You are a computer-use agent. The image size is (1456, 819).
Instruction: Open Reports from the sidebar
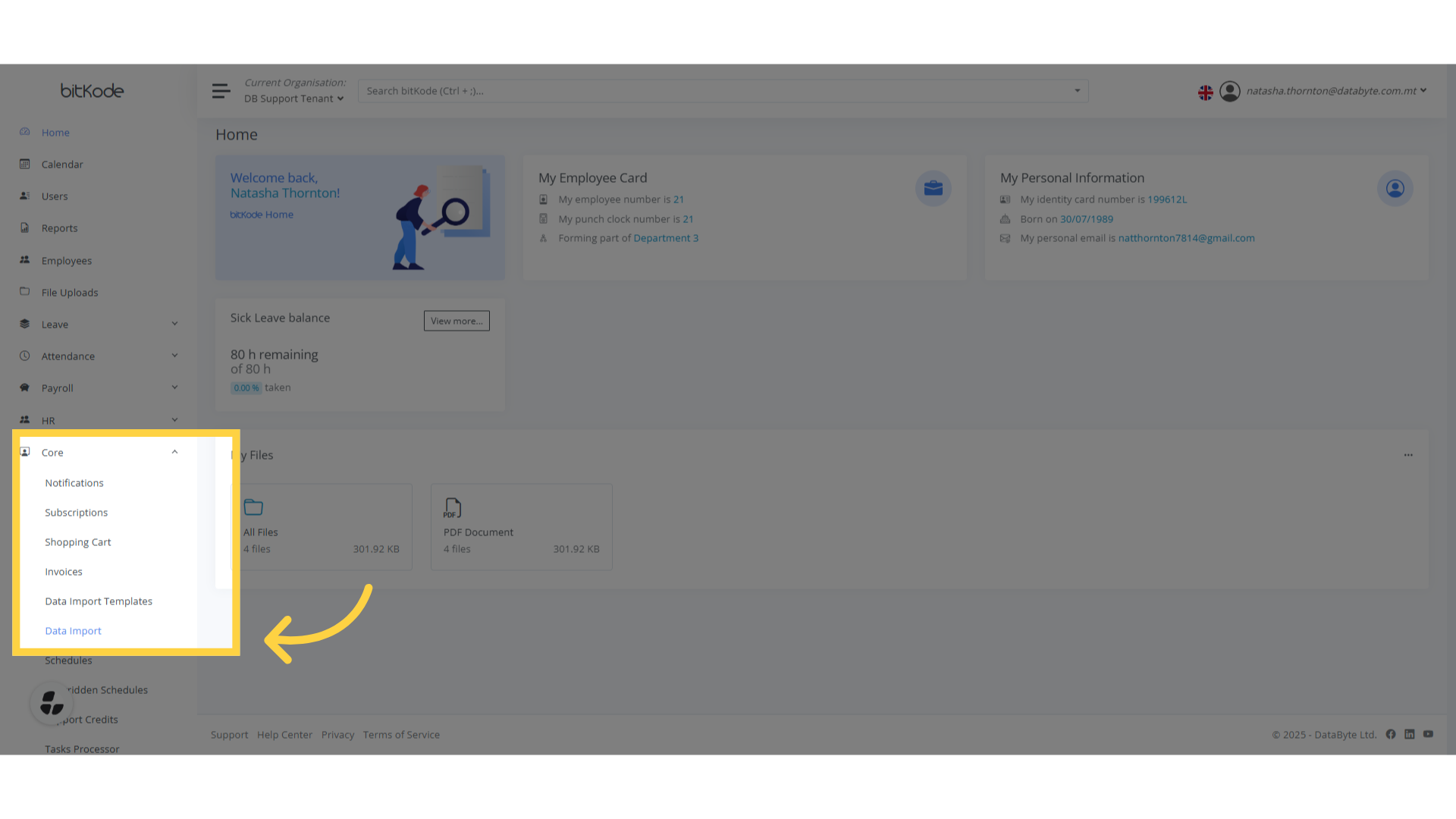coord(59,227)
